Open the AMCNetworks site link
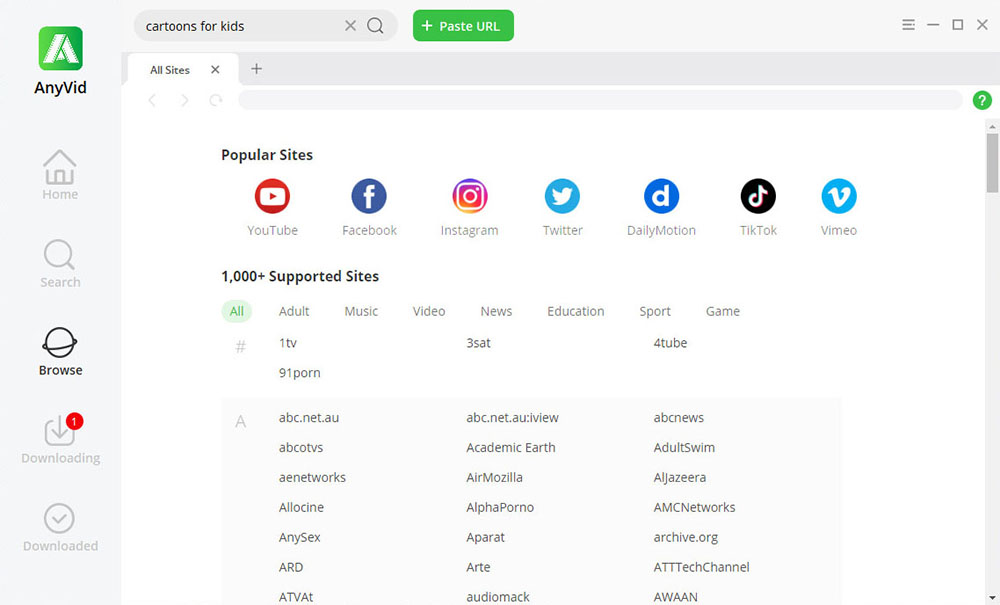The height and width of the screenshot is (605, 1000). click(x=695, y=507)
